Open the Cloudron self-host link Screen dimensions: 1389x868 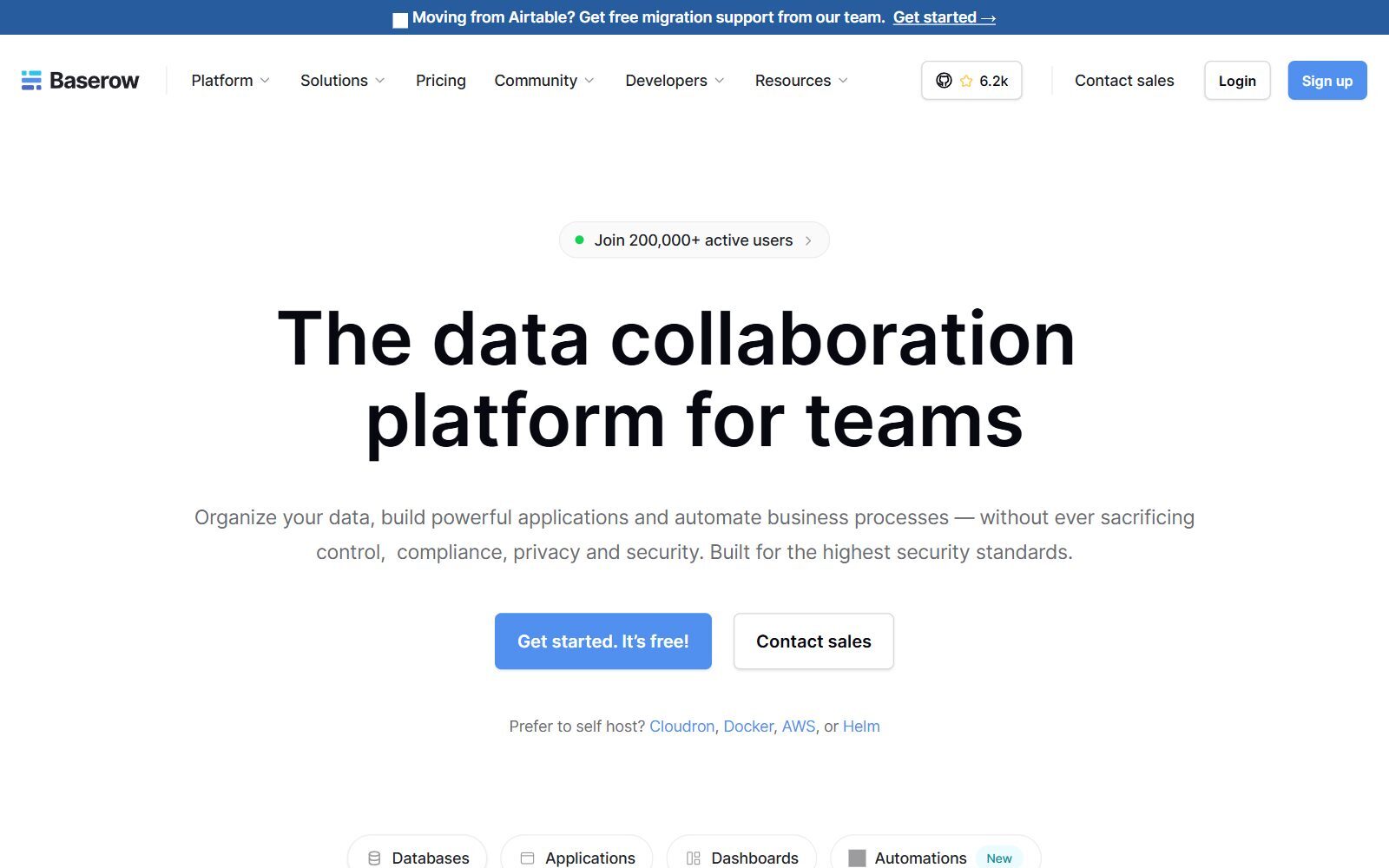pyautogui.click(x=682, y=727)
